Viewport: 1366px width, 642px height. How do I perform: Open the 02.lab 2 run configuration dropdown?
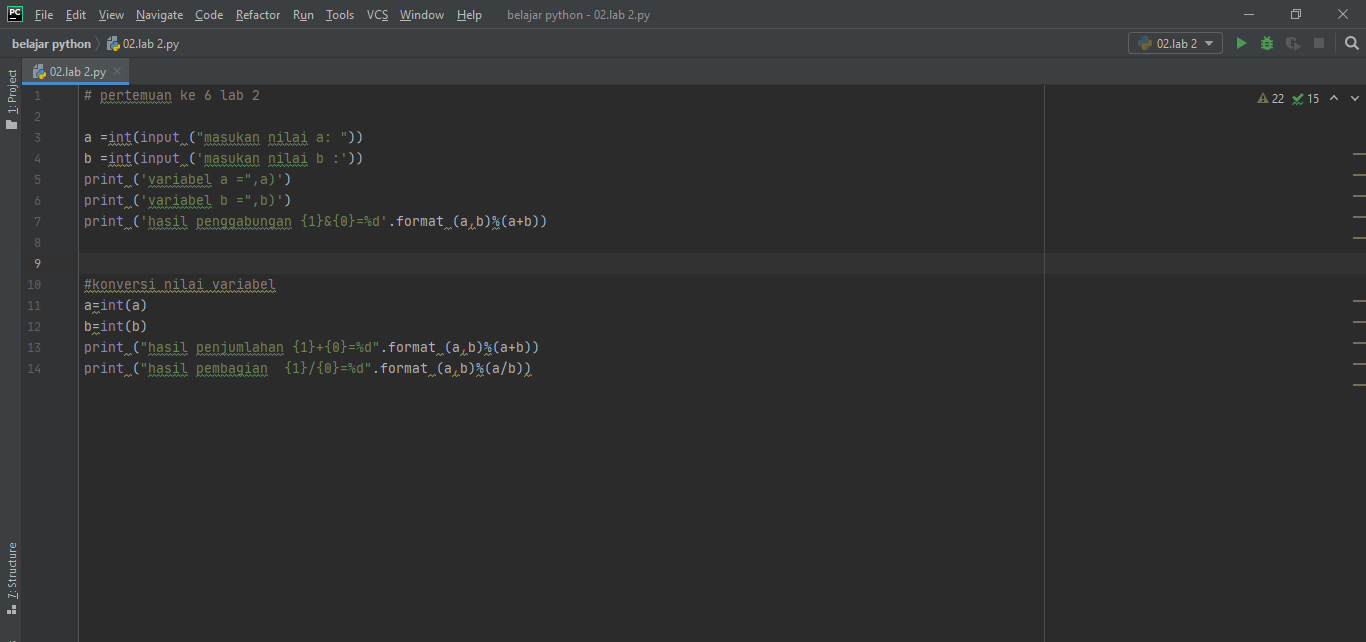[x=1175, y=43]
